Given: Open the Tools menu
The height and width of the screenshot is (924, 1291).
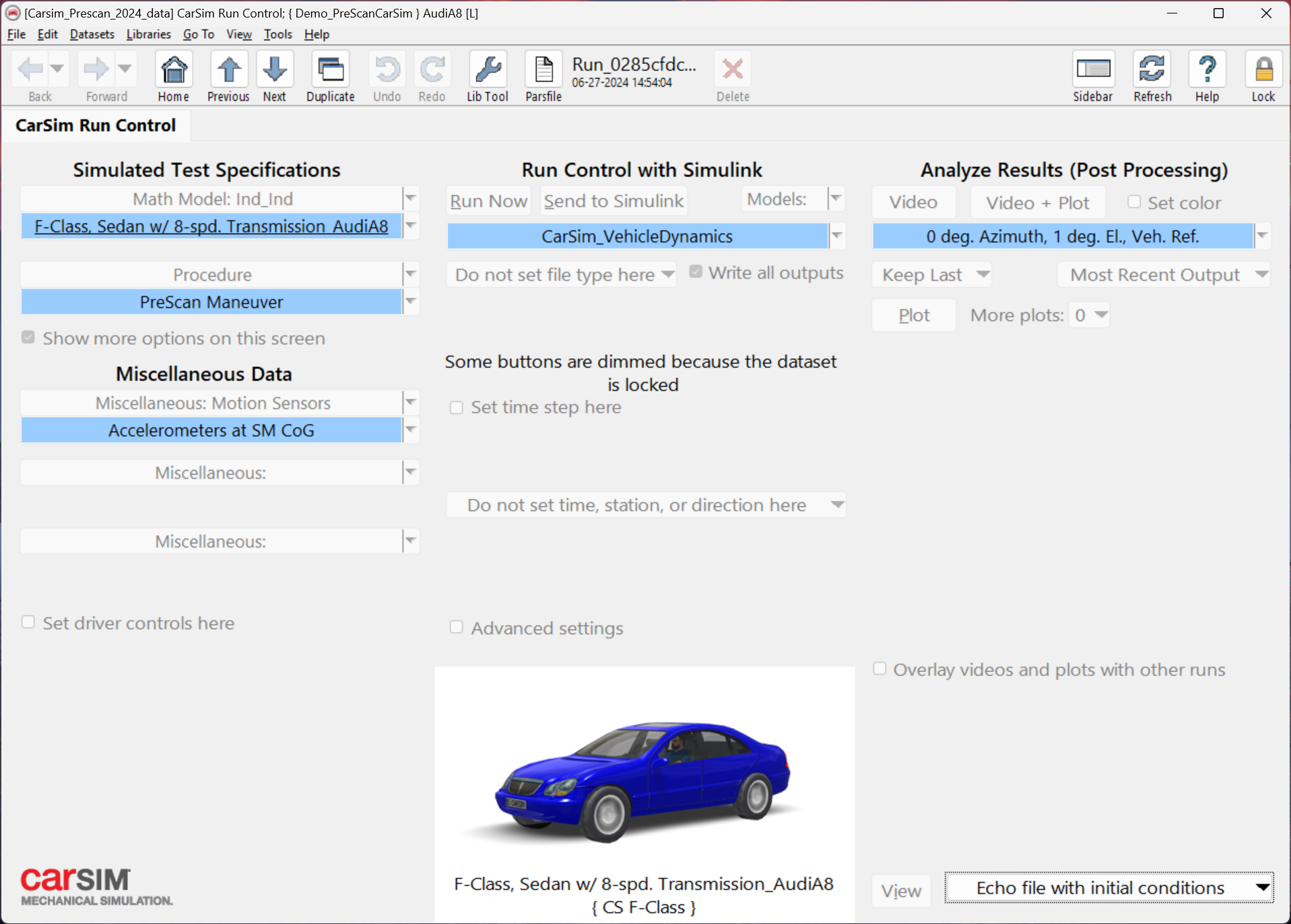Looking at the screenshot, I should (x=278, y=34).
